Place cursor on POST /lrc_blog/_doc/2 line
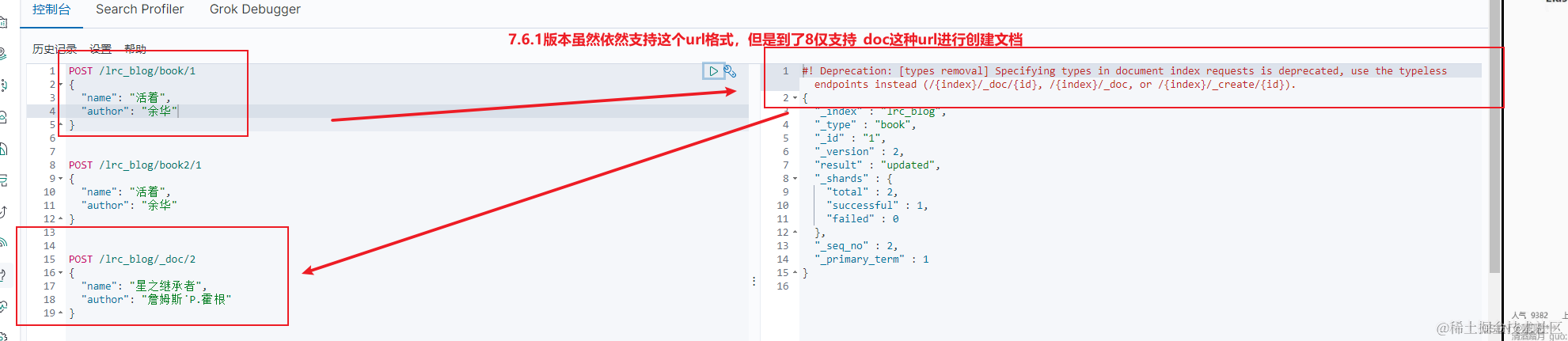The height and width of the screenshot is (341, 1568). tap(132, 260)
